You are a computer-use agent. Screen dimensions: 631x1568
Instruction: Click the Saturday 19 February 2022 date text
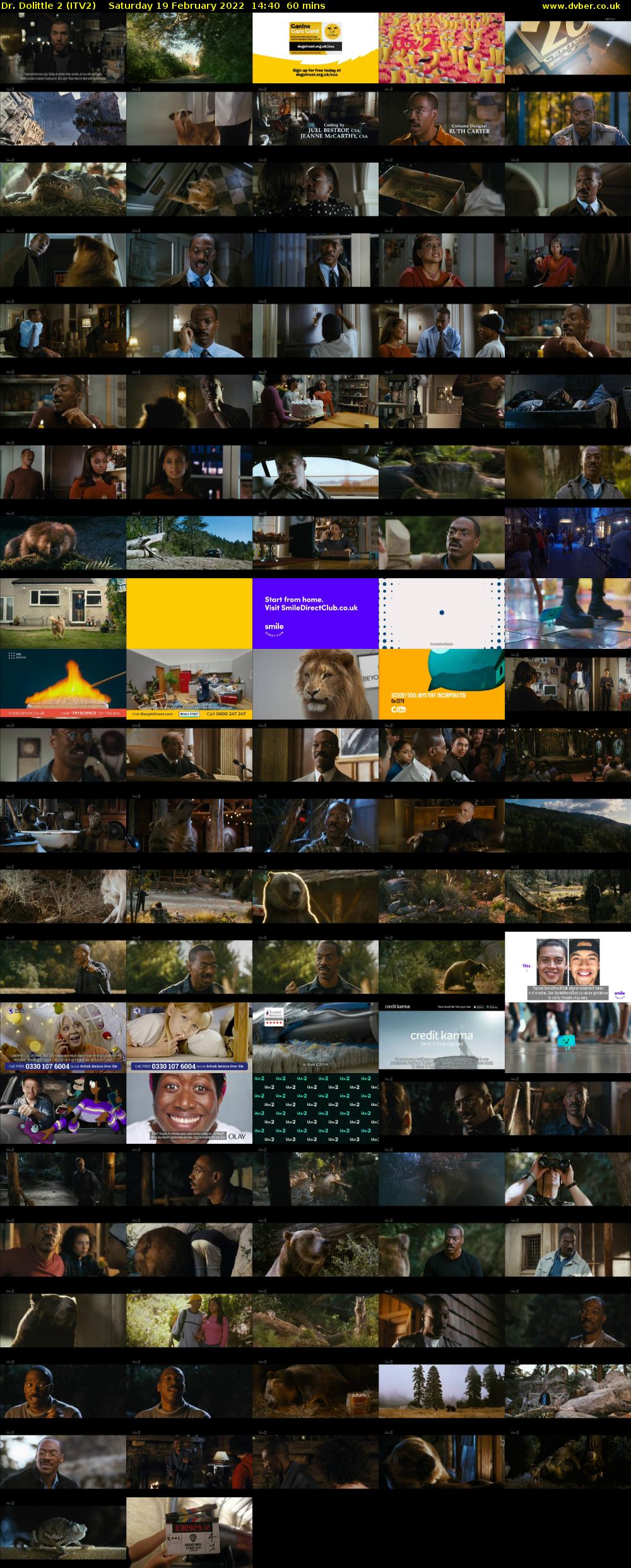point(177,6)
